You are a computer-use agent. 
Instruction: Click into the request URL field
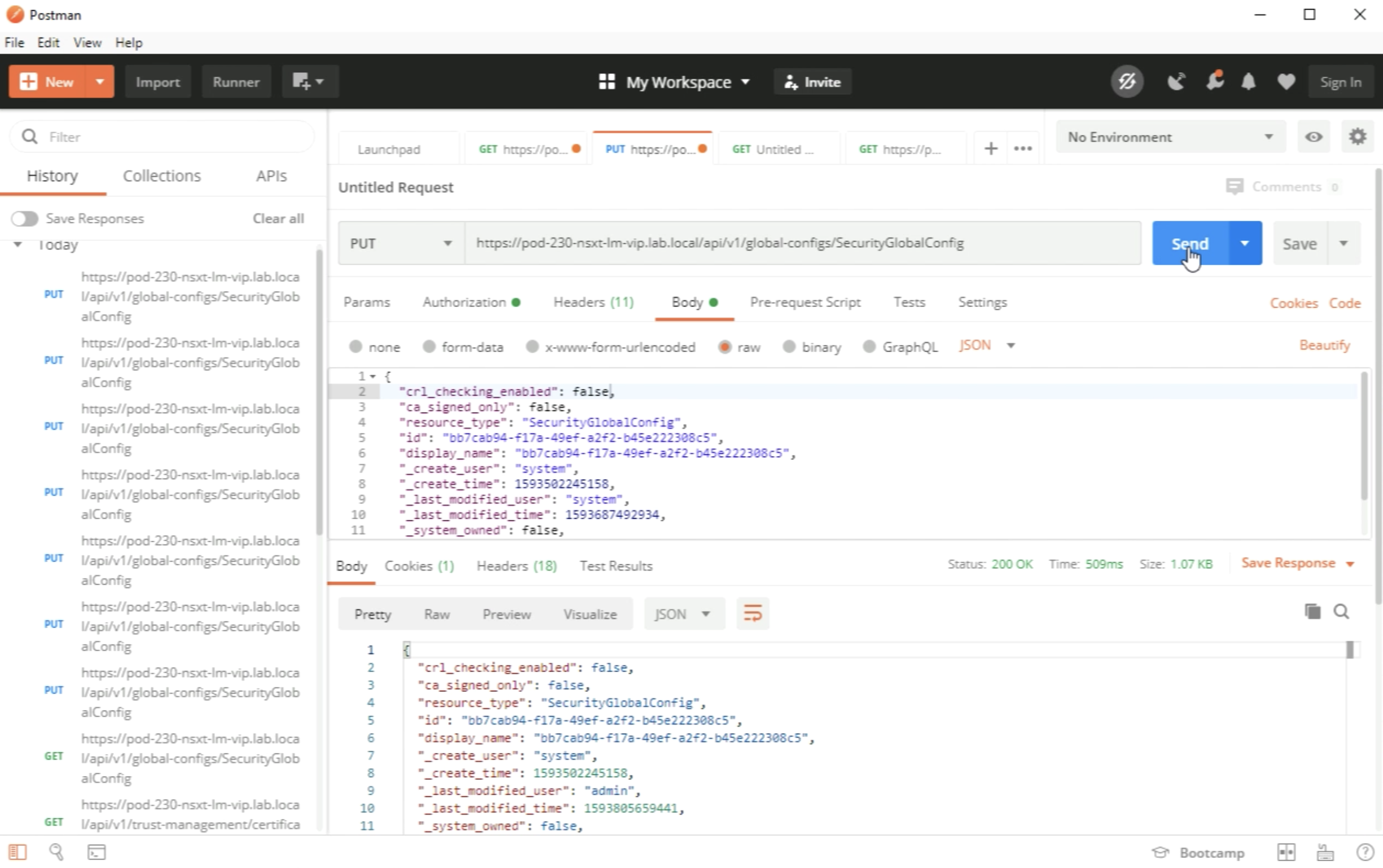tap(802, 243)
